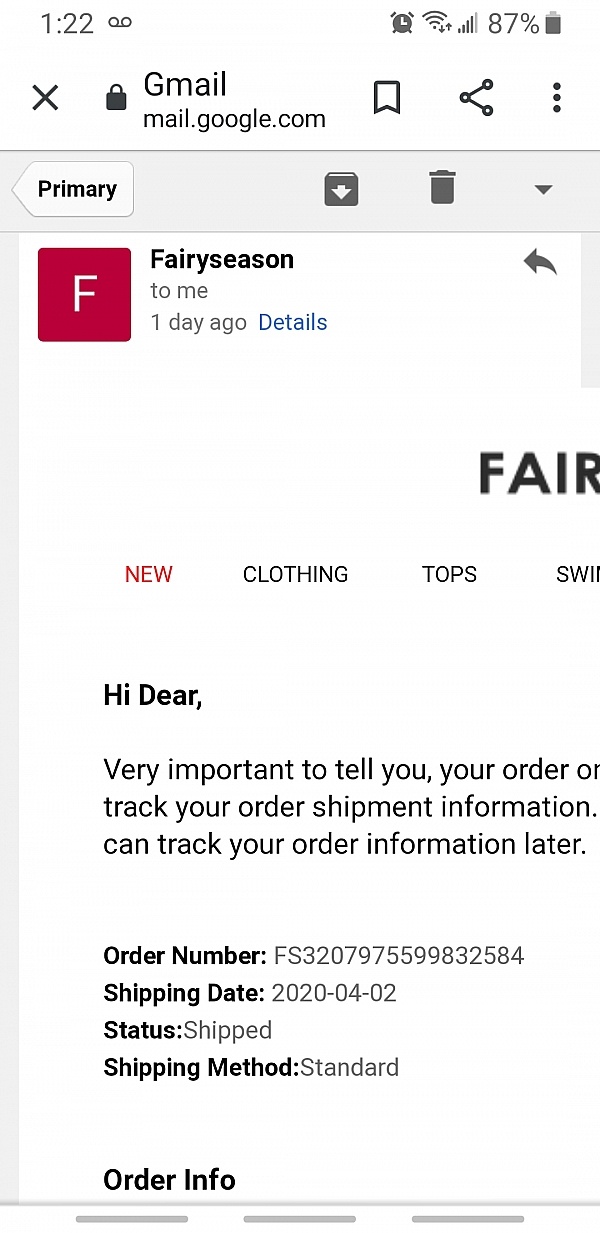
Task: Delete this email with the trash icon
Action: 442,188
